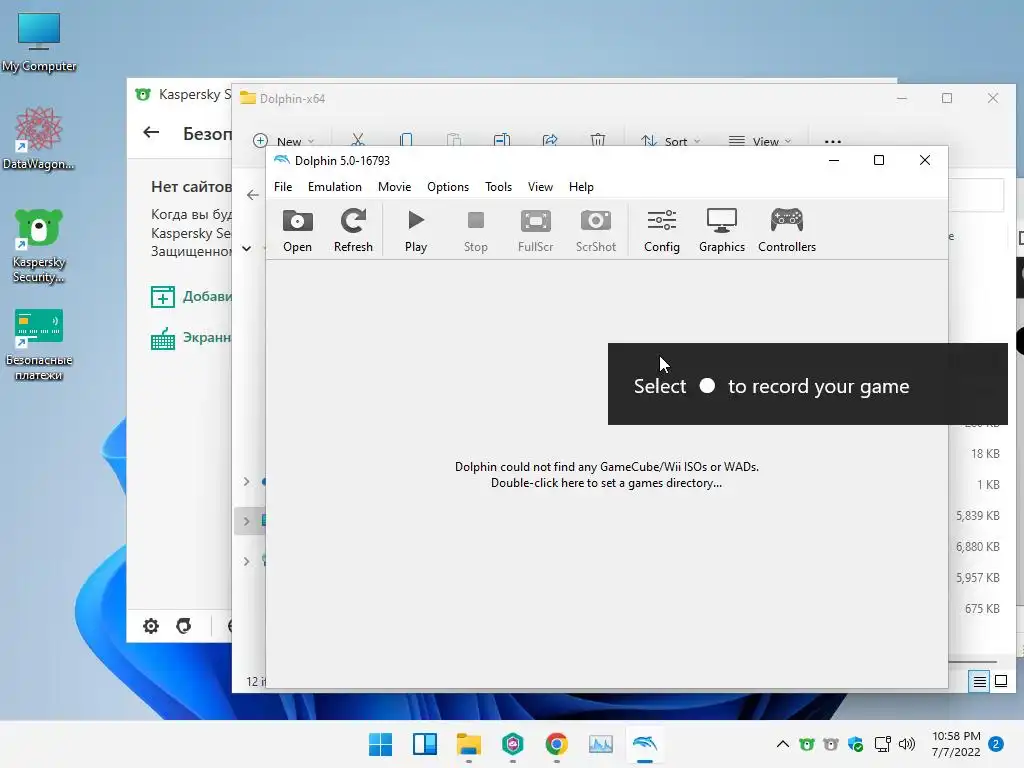Open the Экранная keyboard link in Kaspersky
The height and width of the screenshot is (768, 1024).
191,338
